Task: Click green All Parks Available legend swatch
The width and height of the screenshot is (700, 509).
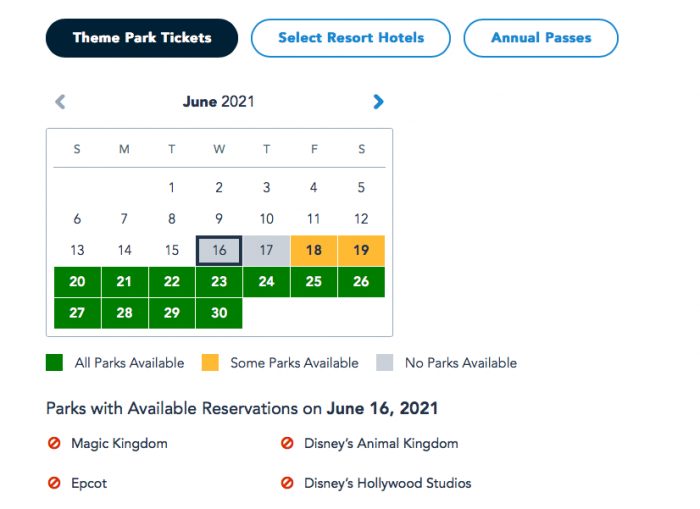Action: [55, 363]
